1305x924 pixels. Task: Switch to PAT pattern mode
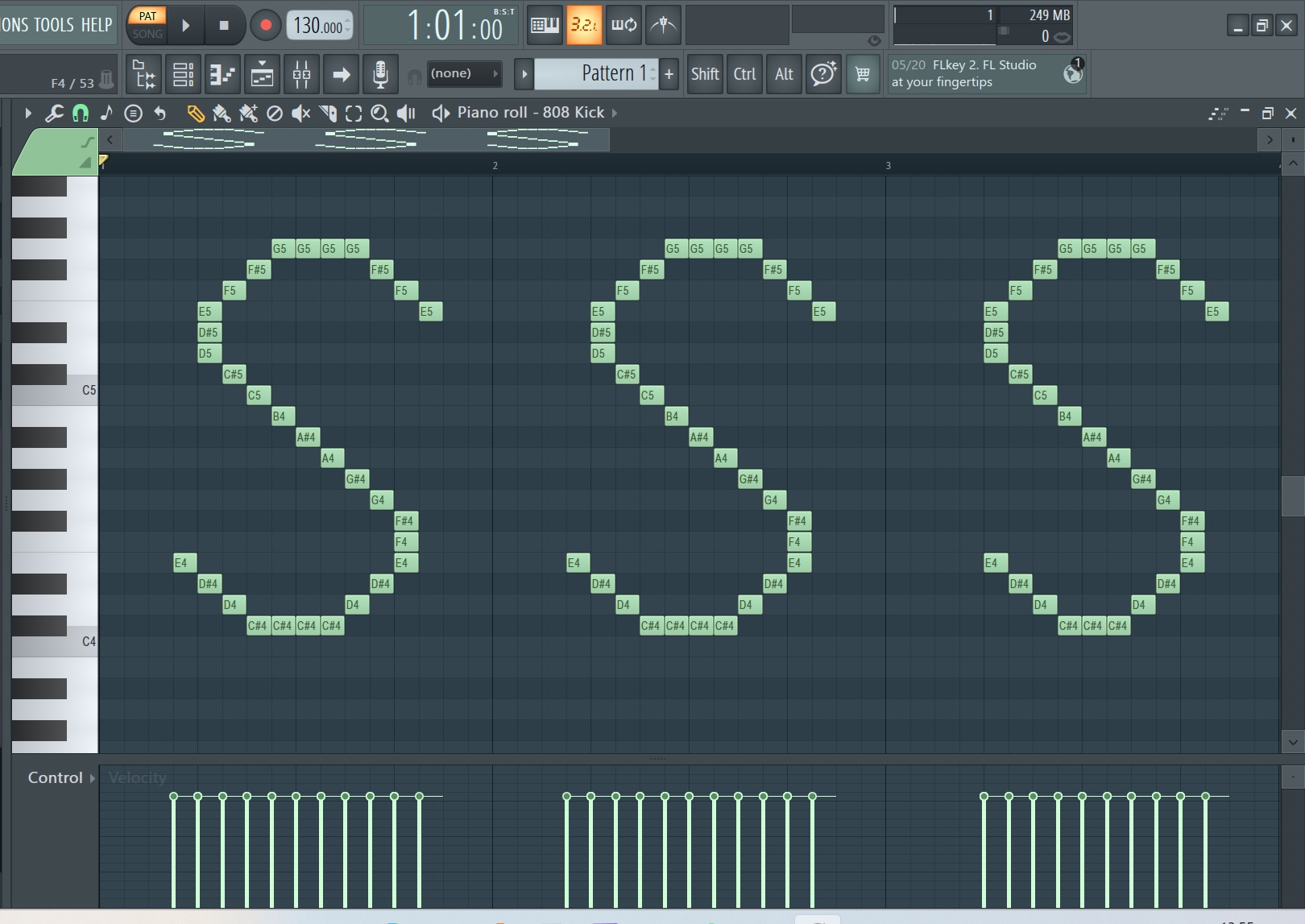point(147,16)
